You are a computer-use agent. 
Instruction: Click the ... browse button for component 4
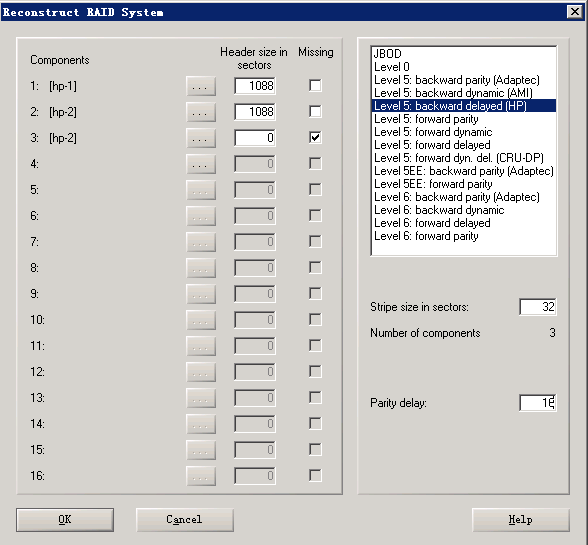pyautogui.click(x=201, y=164)
